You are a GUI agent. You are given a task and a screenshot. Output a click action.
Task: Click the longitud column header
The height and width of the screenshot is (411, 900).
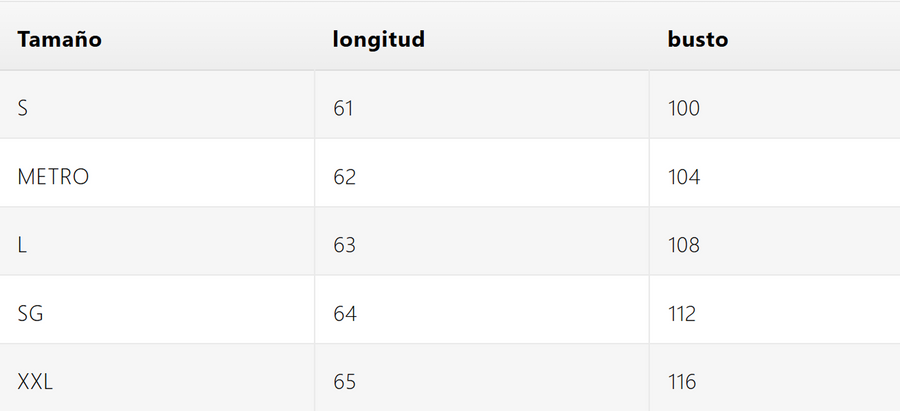point(379,40)
